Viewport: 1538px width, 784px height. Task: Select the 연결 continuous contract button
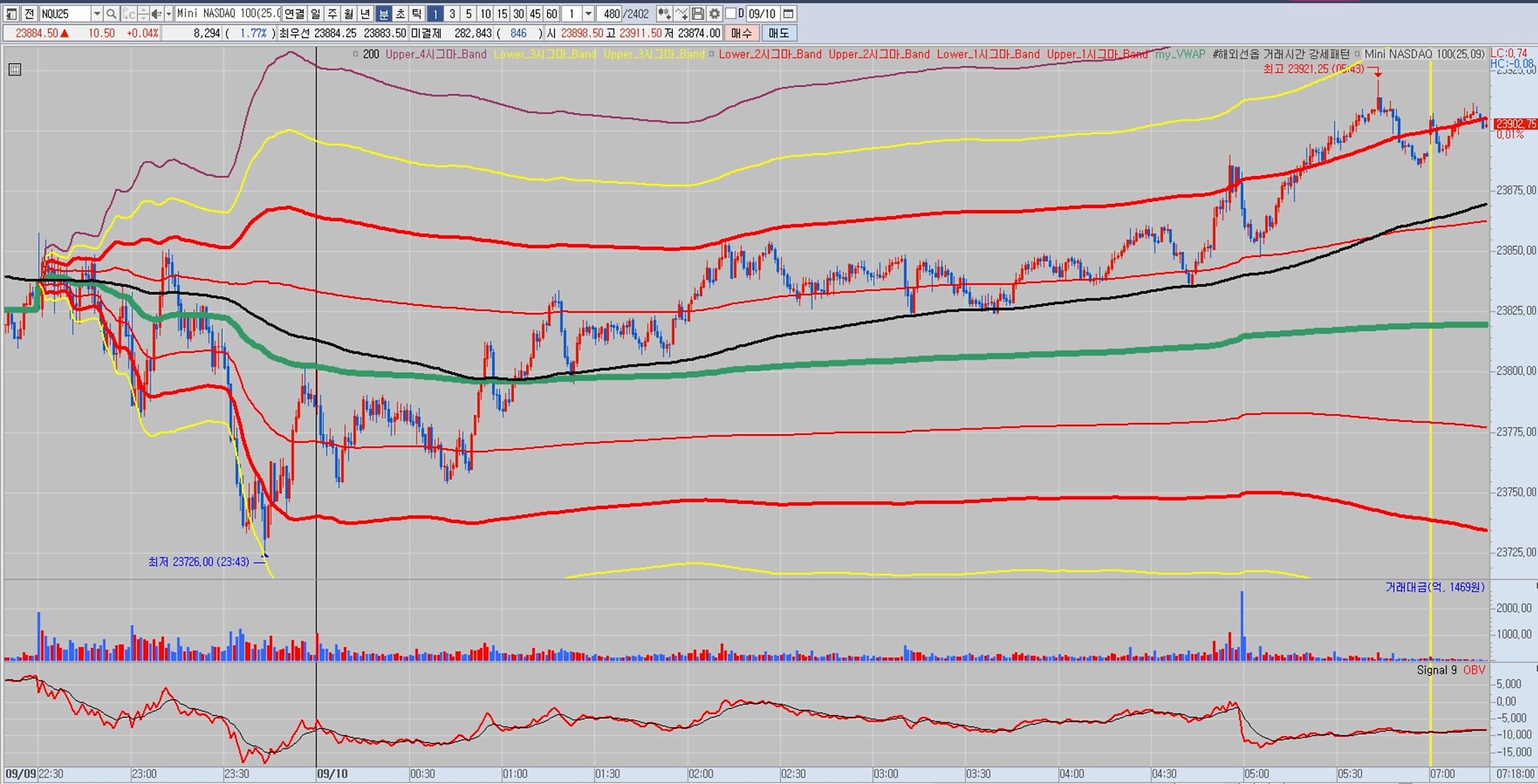pyautogui.click(x=294, y=14)
